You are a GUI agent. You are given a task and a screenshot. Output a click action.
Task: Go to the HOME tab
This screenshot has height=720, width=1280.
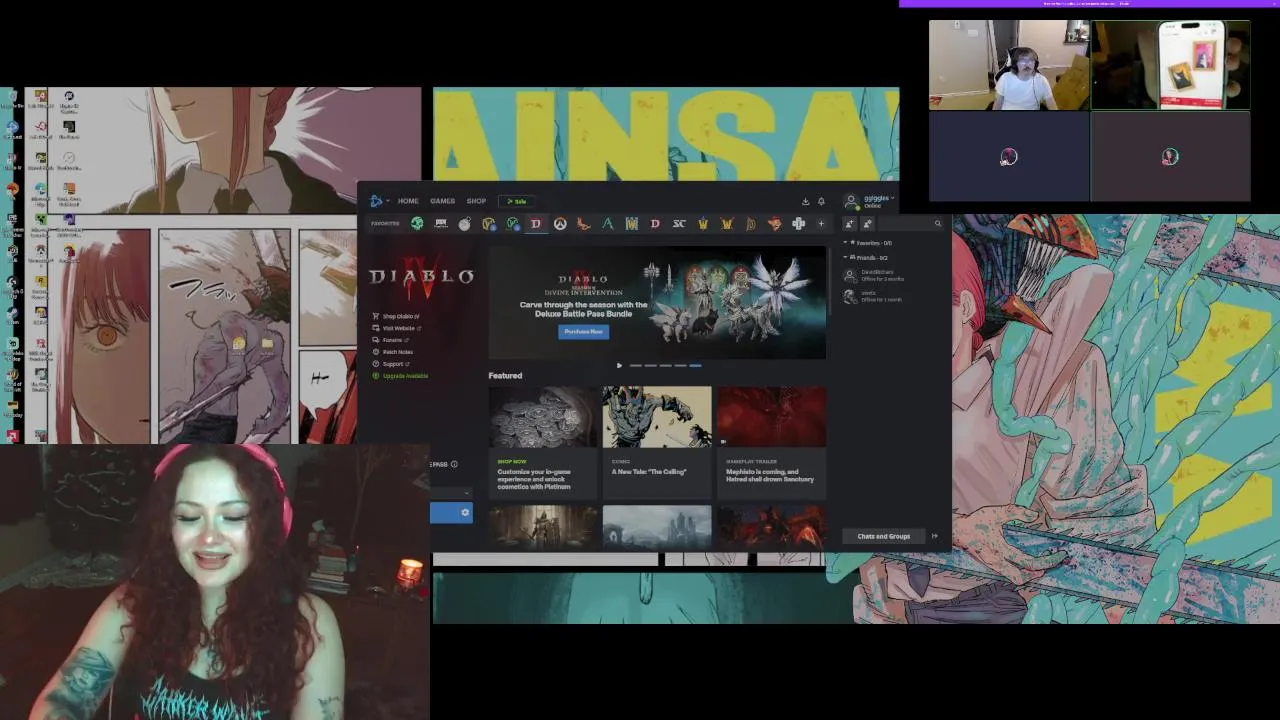(x=408, y=201)
